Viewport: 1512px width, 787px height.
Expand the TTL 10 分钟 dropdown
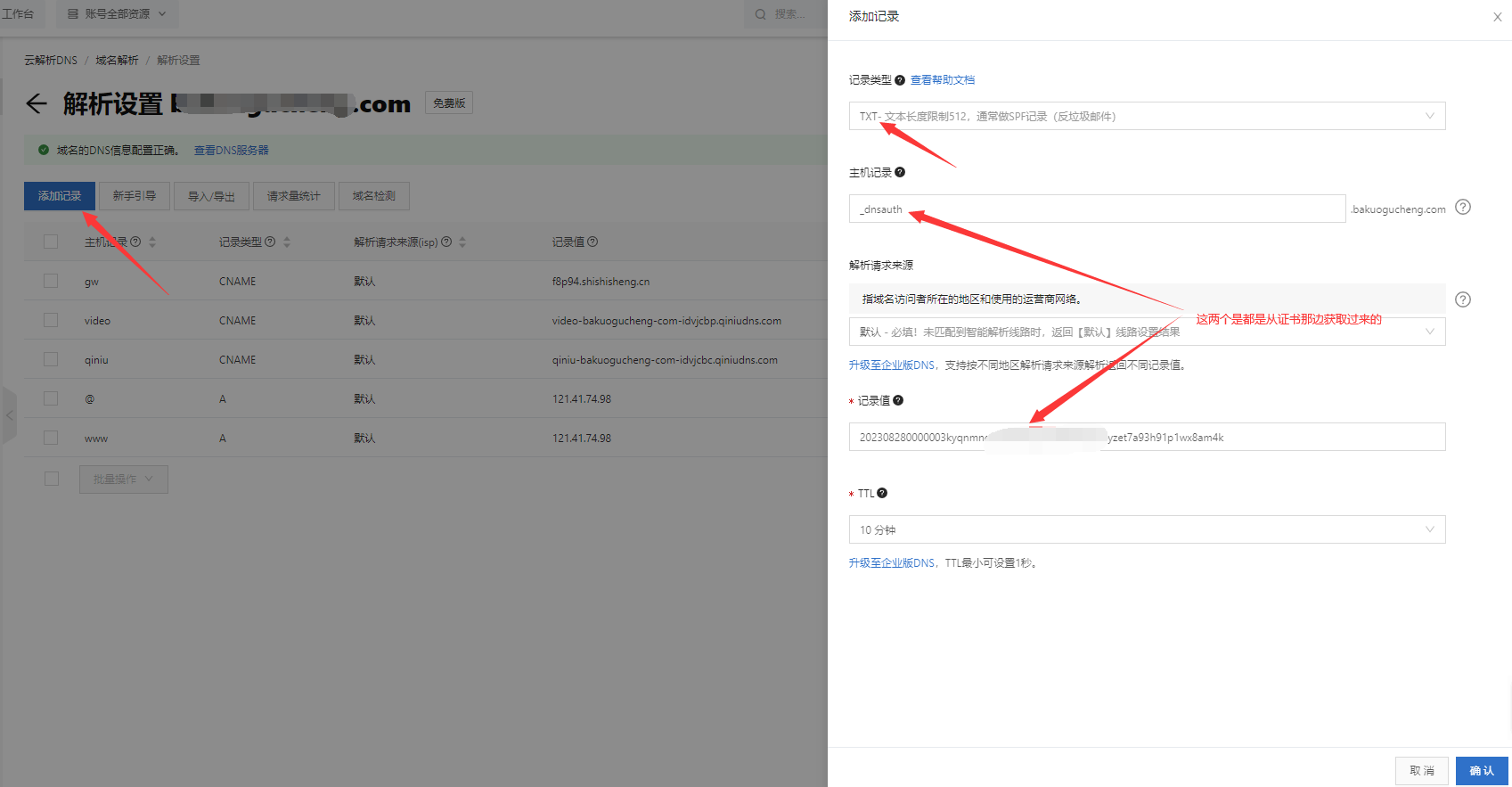(1146, 529)
